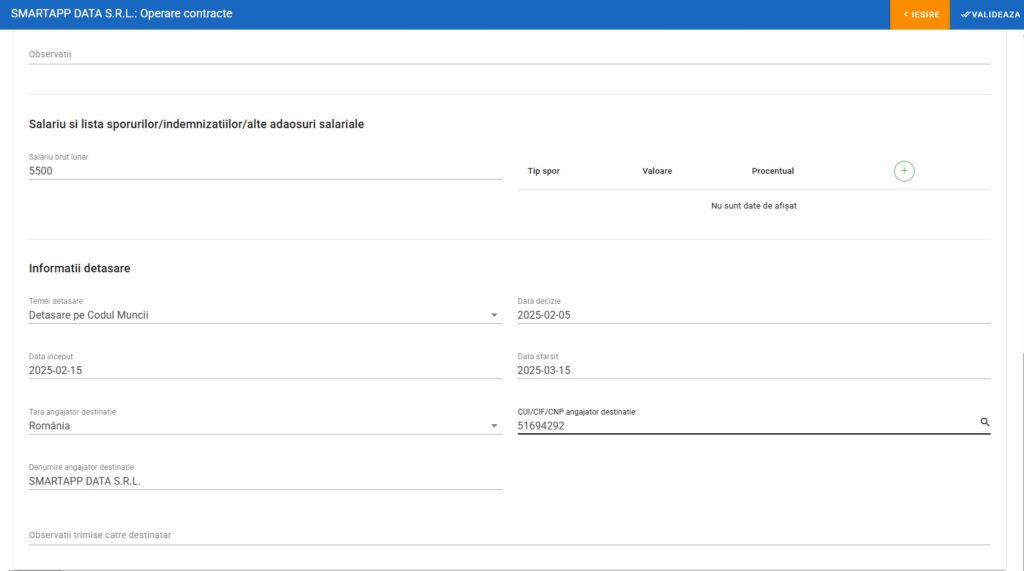The height and width of the screenshot is (571, 1024).
Task: Click the Observatii trimise catre destinatar field
Action: tap(509, 535)
